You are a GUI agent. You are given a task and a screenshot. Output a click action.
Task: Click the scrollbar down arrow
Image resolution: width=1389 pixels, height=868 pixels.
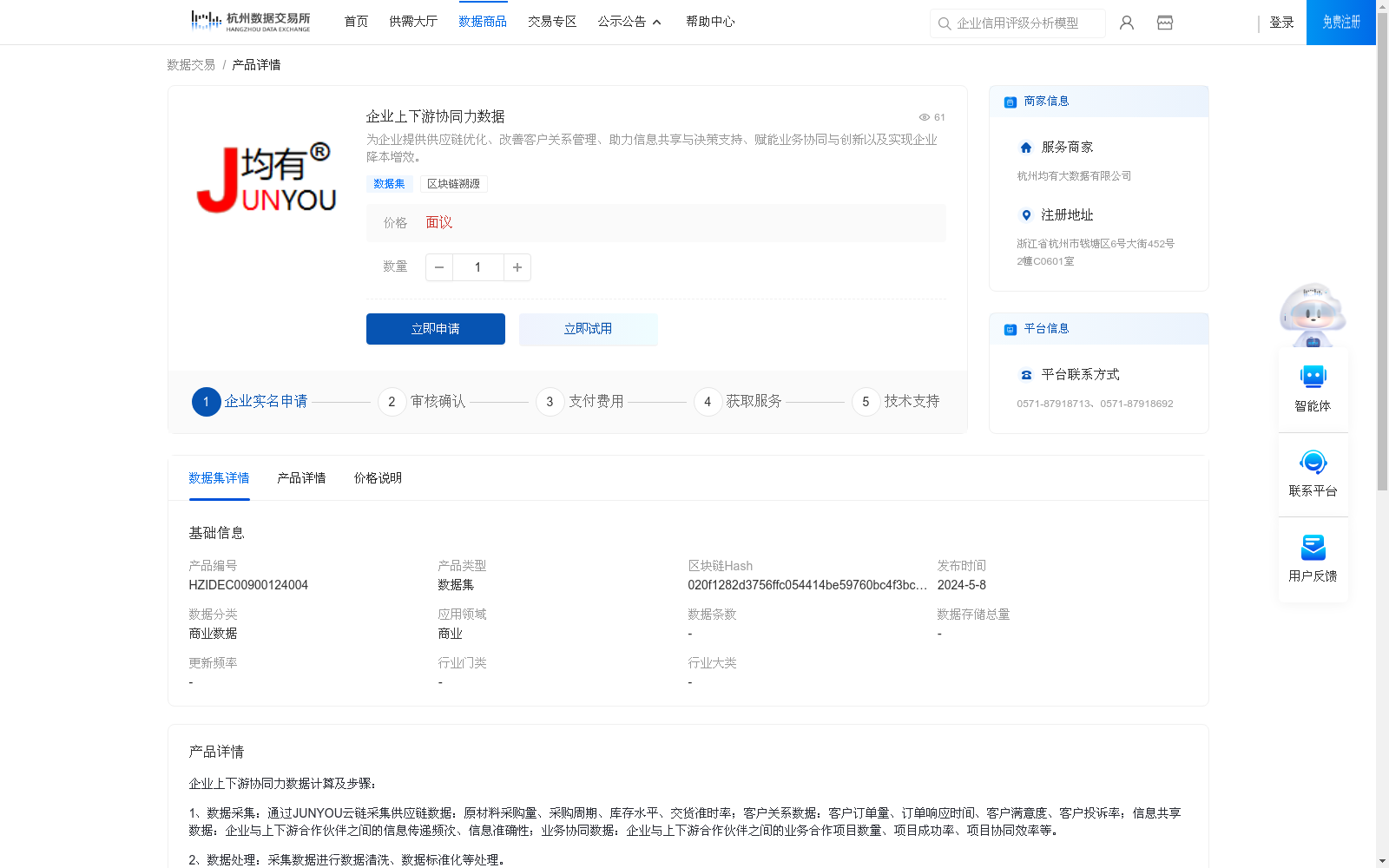tap(1382, 861)
